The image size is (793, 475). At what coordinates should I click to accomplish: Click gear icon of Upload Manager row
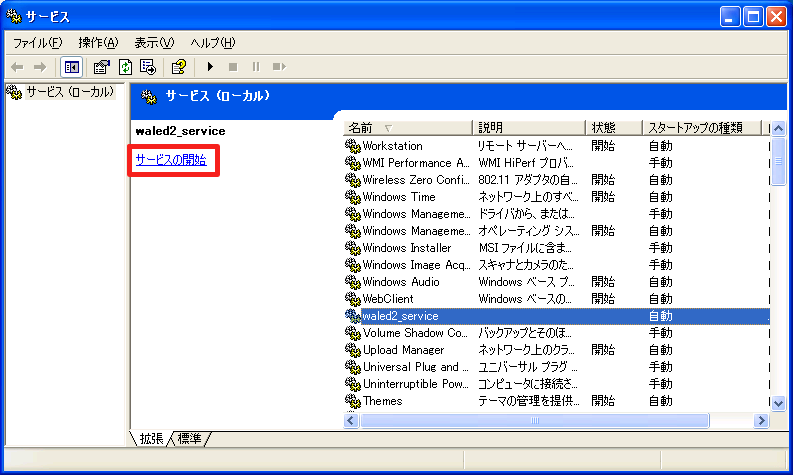[x=353, y=350]
